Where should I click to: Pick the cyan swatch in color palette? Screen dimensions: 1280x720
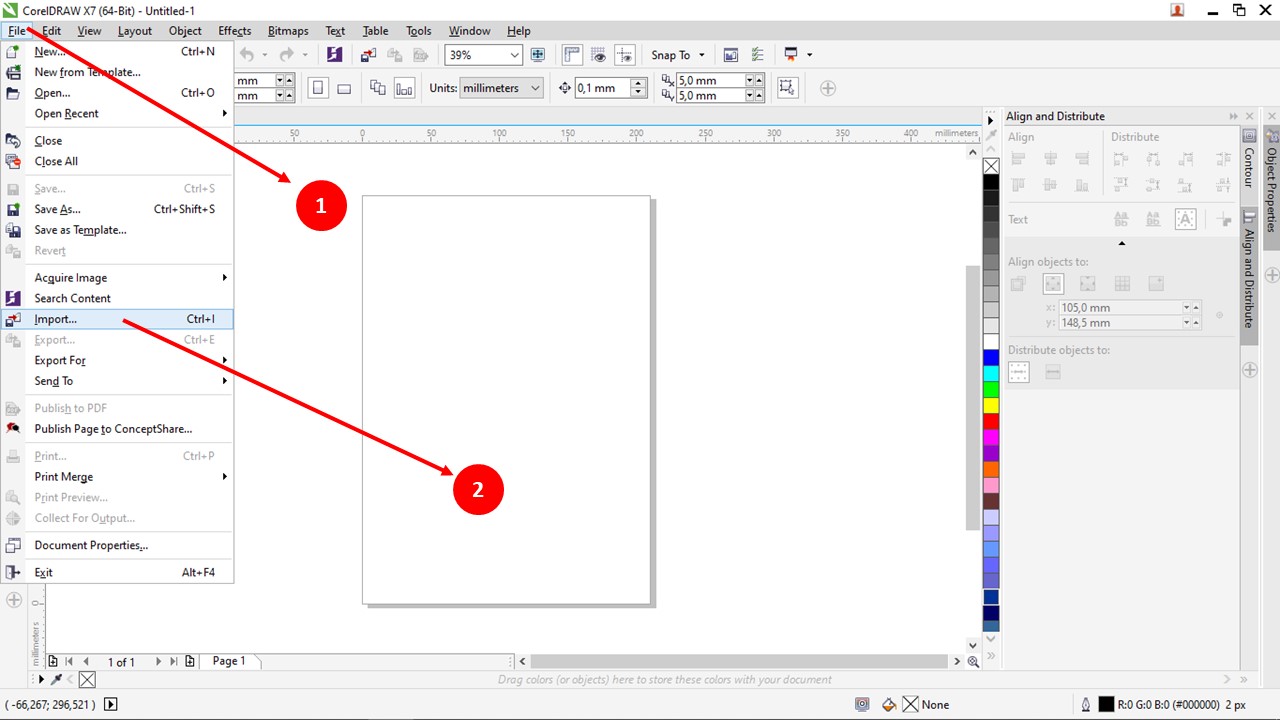(991, 374)
